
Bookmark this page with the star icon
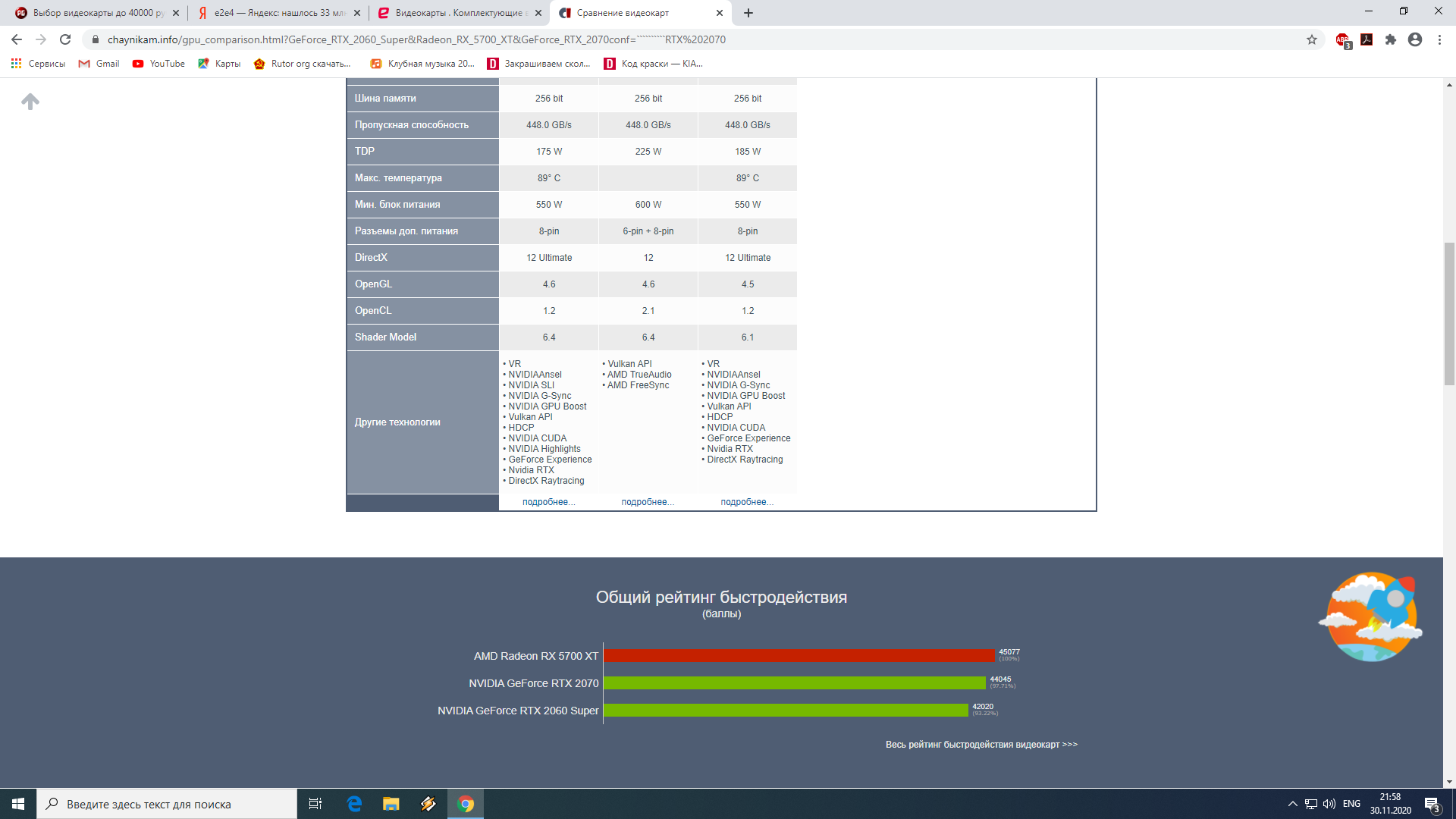click(x=1312, y=39)
